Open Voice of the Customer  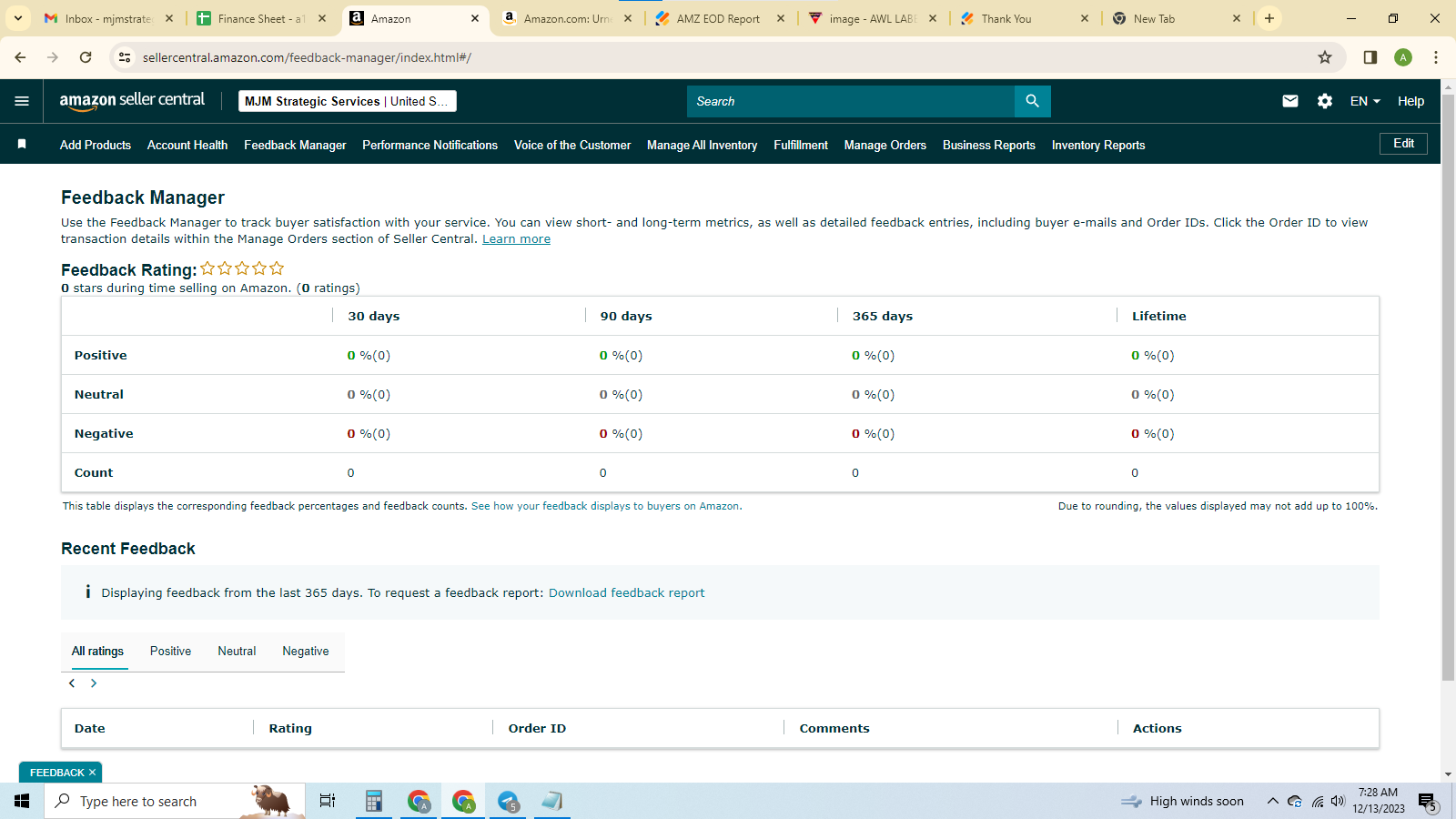572,145
